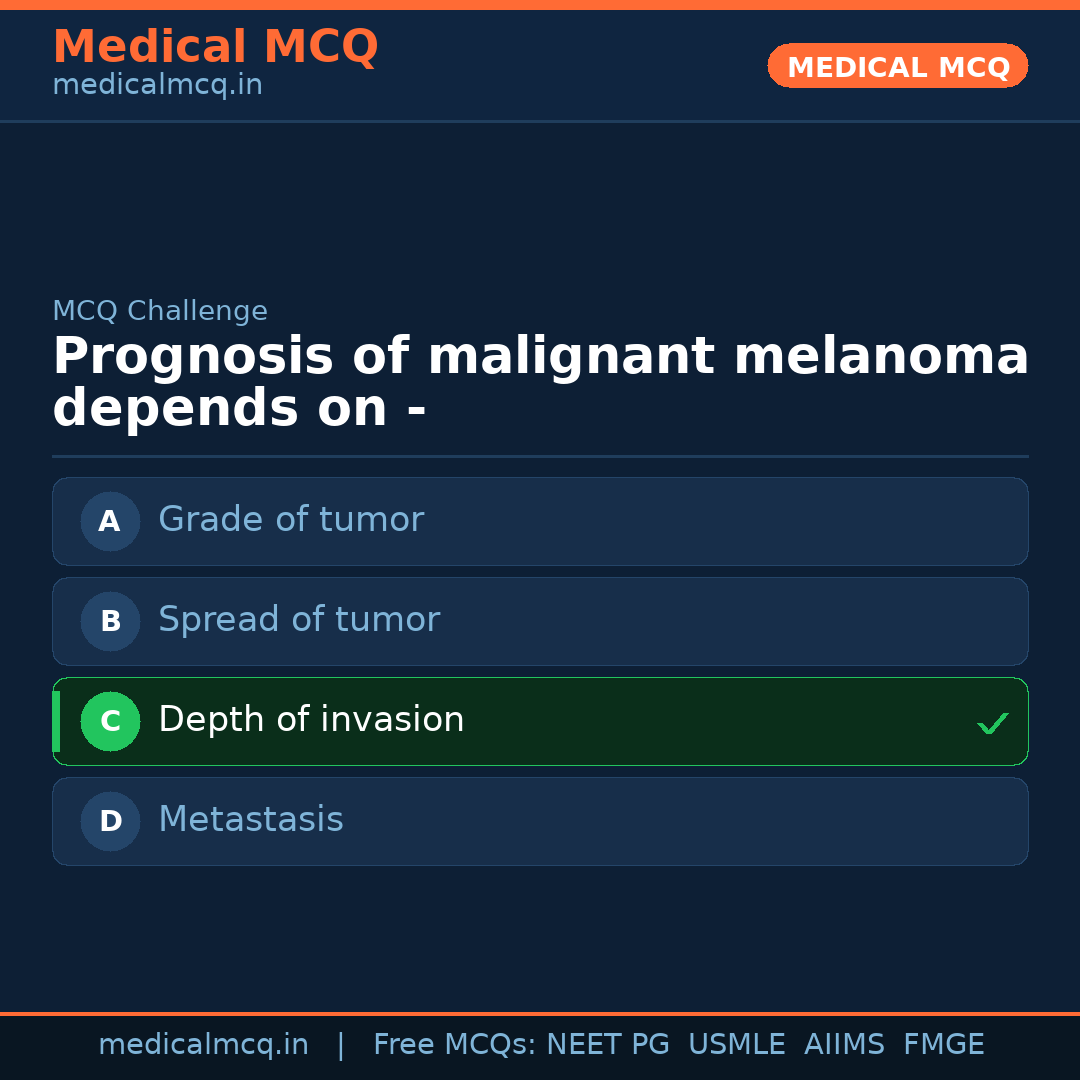Screen dimensions: 1080x1080
Task: Click the green C circle badge
Action: pyautogui.click(x=110, y=721)
